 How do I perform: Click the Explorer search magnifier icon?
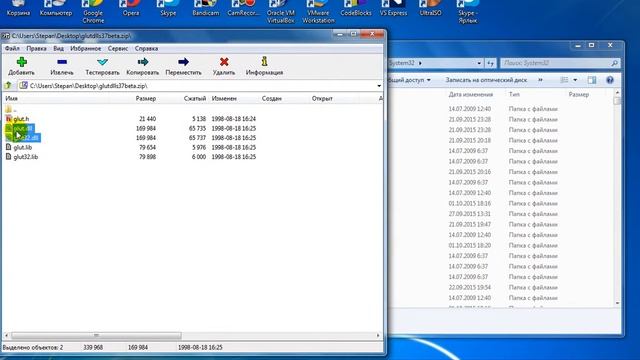pos(614,63)
